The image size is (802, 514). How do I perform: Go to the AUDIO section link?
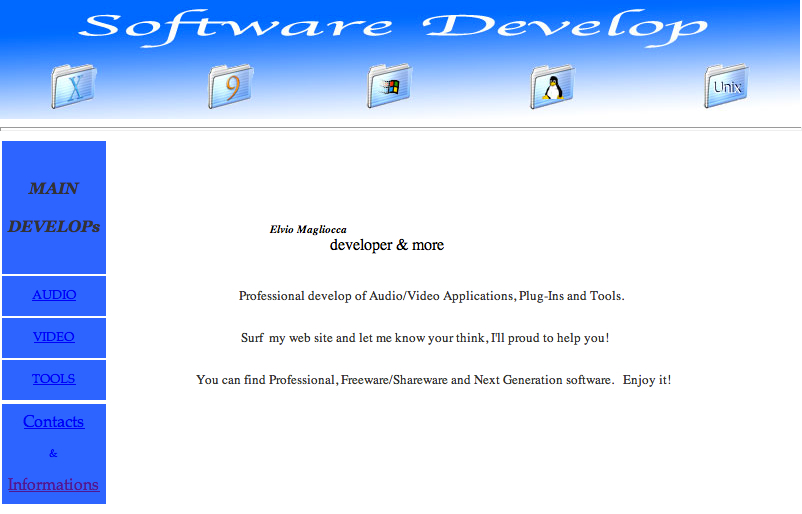point(54,295)
